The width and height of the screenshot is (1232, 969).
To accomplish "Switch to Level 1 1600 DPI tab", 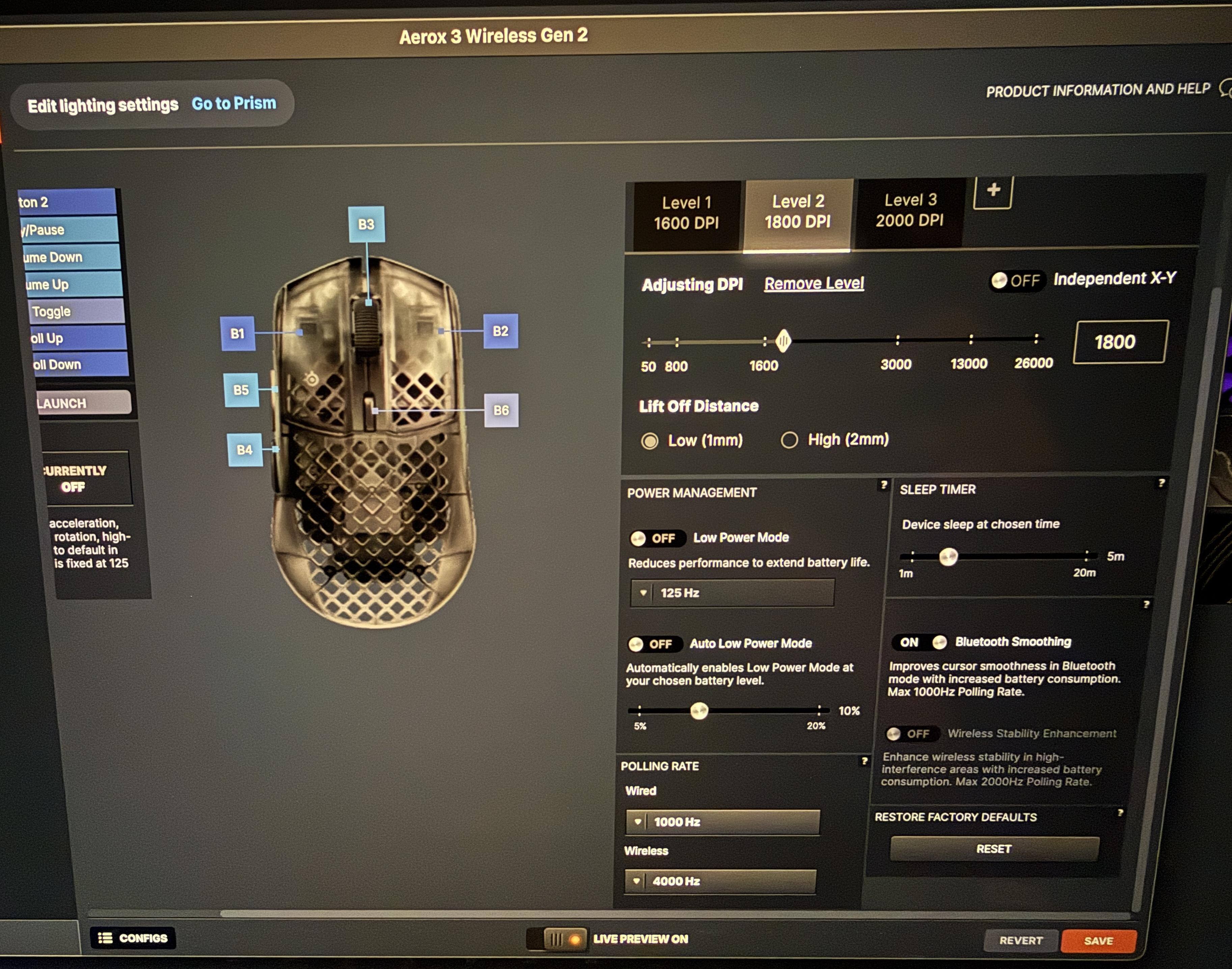I will click(x=686, y=213).
